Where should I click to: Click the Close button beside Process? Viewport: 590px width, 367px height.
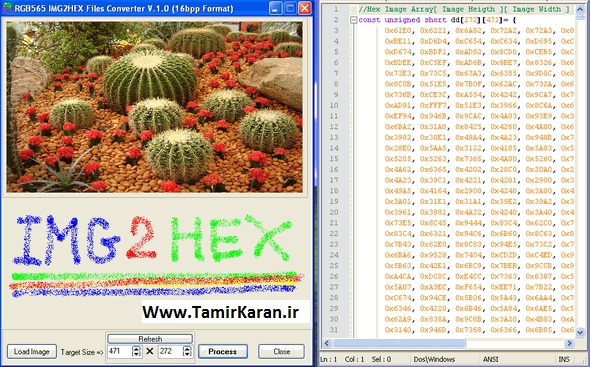281,352
